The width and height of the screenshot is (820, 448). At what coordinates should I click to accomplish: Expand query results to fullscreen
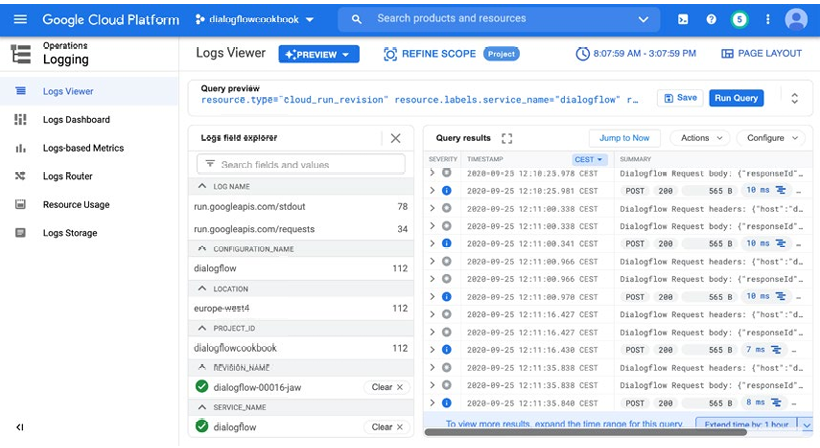pos(507,138)
